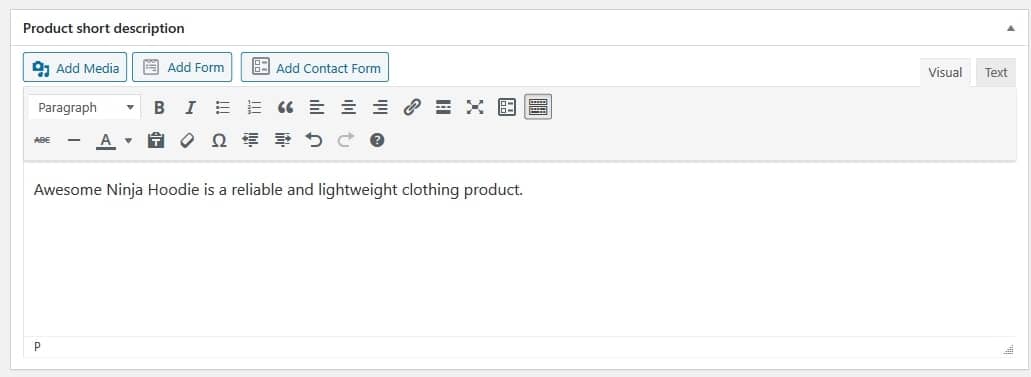Viewport: 1031px width, 377px height.
Task: Insert a numbered list
Action: click(254, 107)
